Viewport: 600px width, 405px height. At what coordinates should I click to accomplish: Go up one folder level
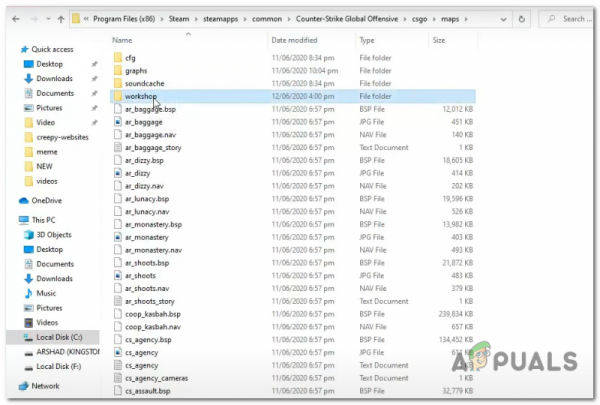point(61,19)
